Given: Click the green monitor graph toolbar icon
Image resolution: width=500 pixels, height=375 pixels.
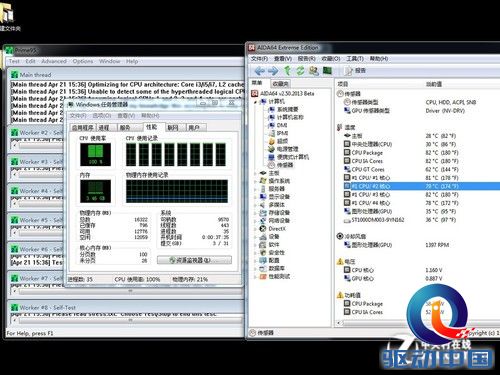Looking at the screenshot, I should pyautogui.click(x=327, y=71).
